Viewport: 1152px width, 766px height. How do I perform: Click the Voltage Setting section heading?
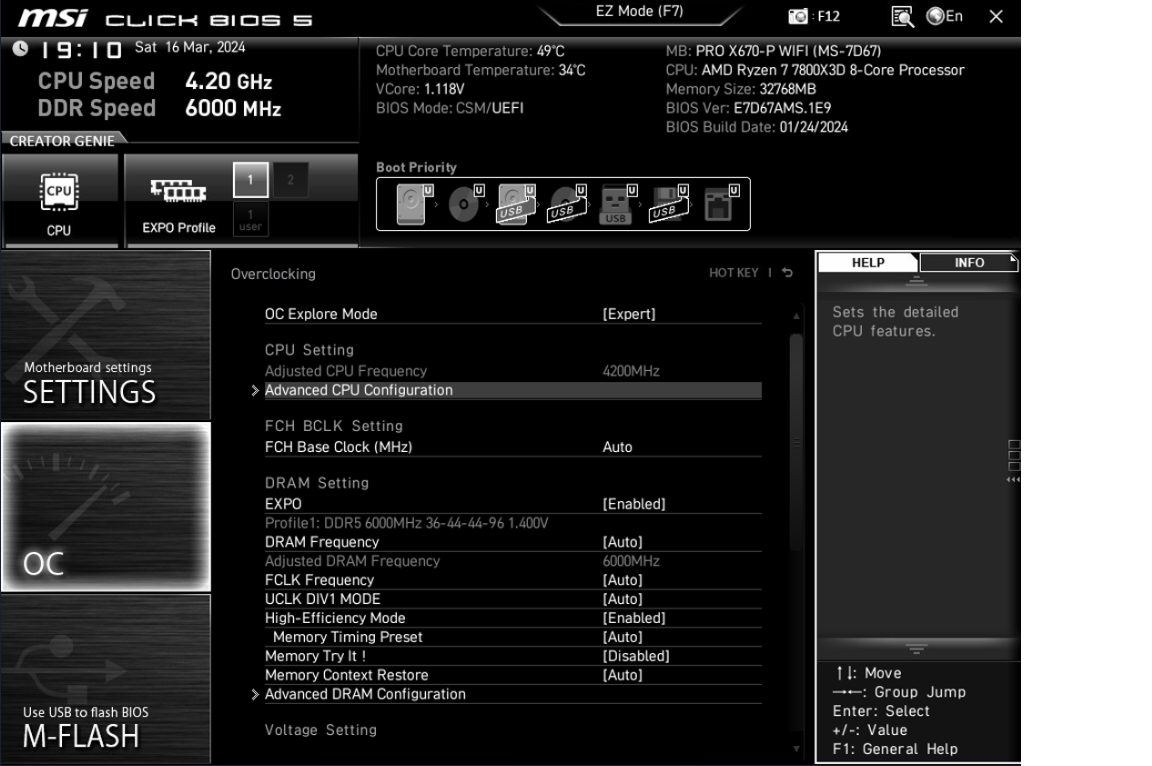point(320,730)
